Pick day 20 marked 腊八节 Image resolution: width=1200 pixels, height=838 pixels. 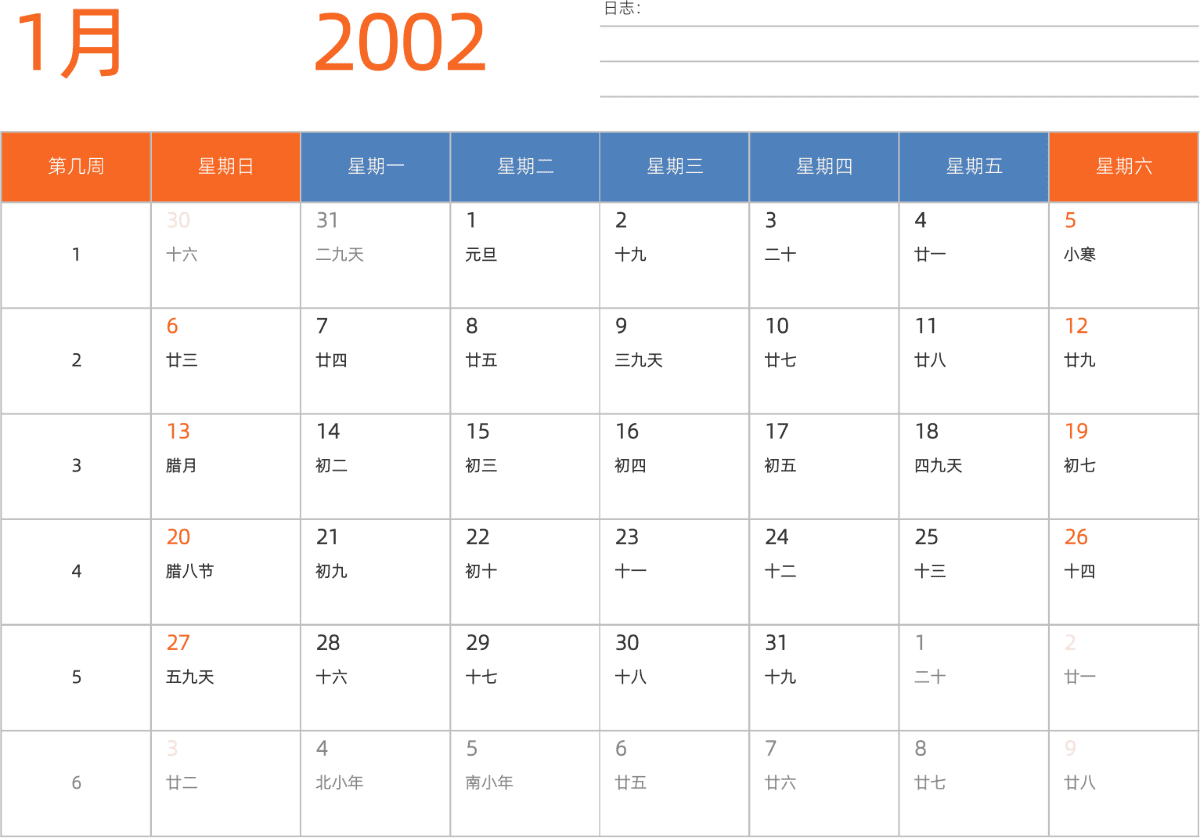pos(226,572)
